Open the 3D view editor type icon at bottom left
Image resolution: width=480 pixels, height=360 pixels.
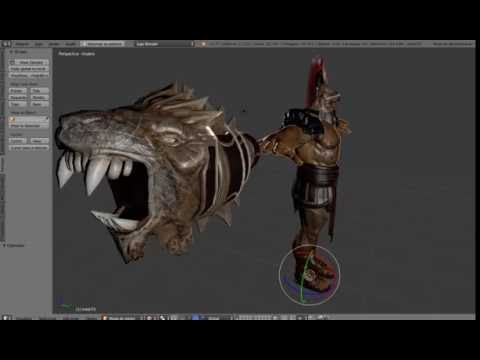coord(6,318)
